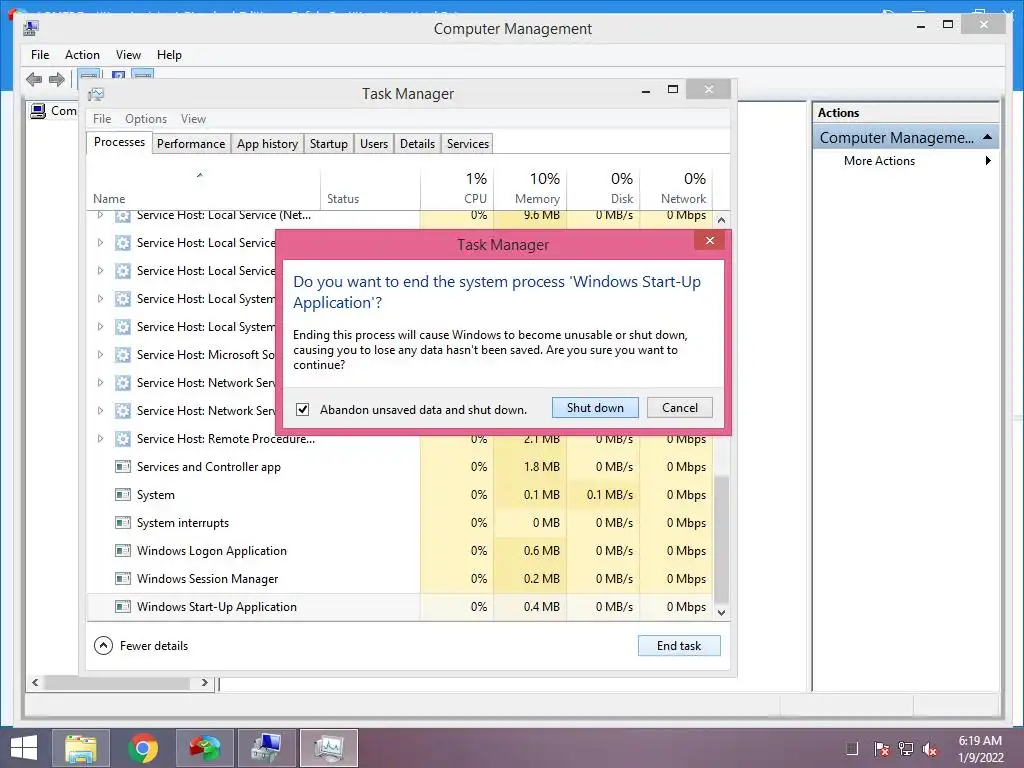This screenshot has height=768, width=1024.
Task: Open the Windows Start button
Action: pyautogui.click(x=24, y=748)
